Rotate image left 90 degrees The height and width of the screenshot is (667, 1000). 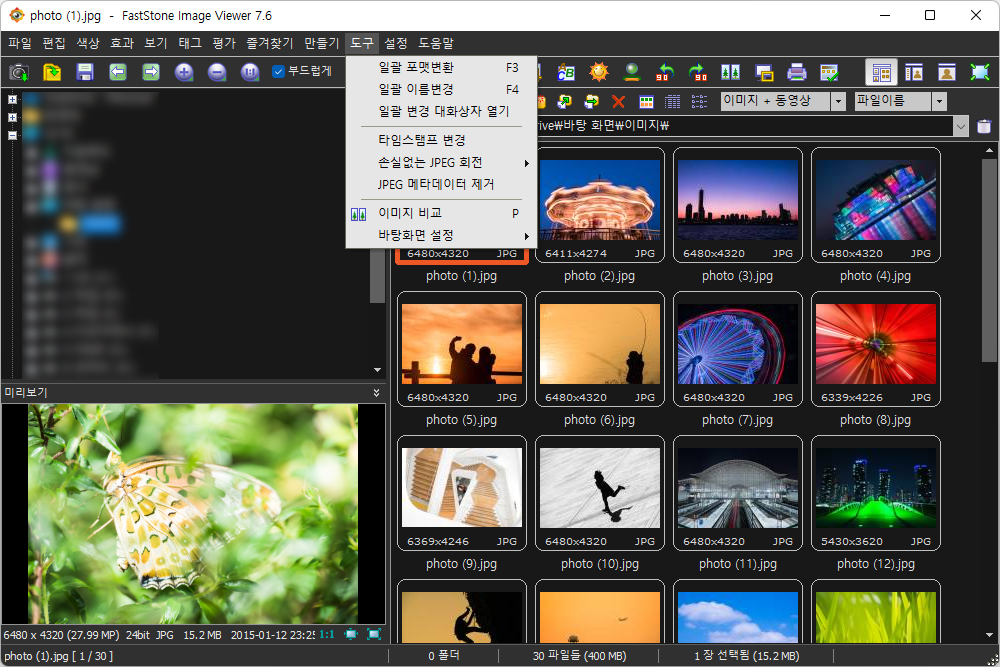[x=665, y=72]
